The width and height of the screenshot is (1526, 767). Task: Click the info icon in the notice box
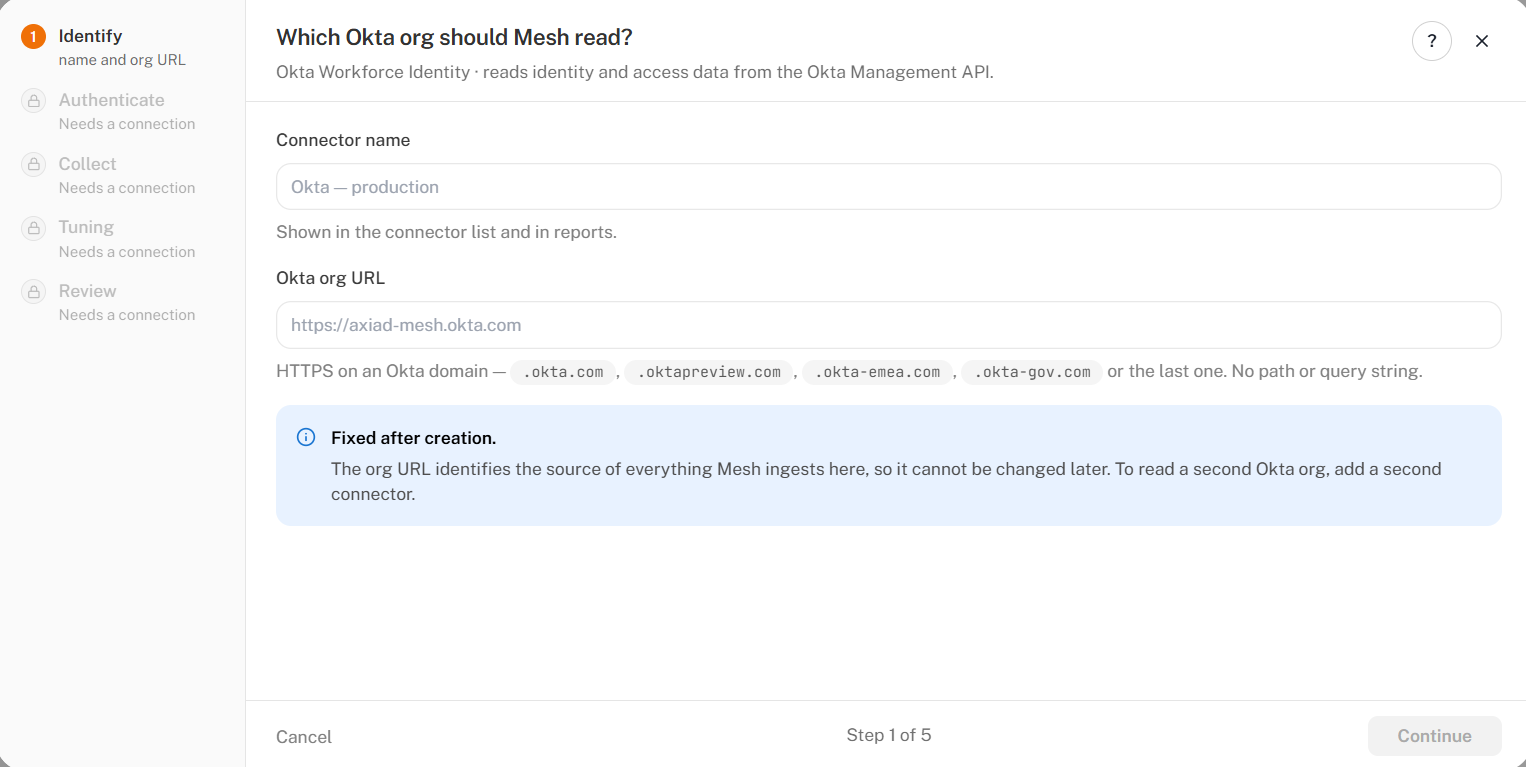click(306, 438)
